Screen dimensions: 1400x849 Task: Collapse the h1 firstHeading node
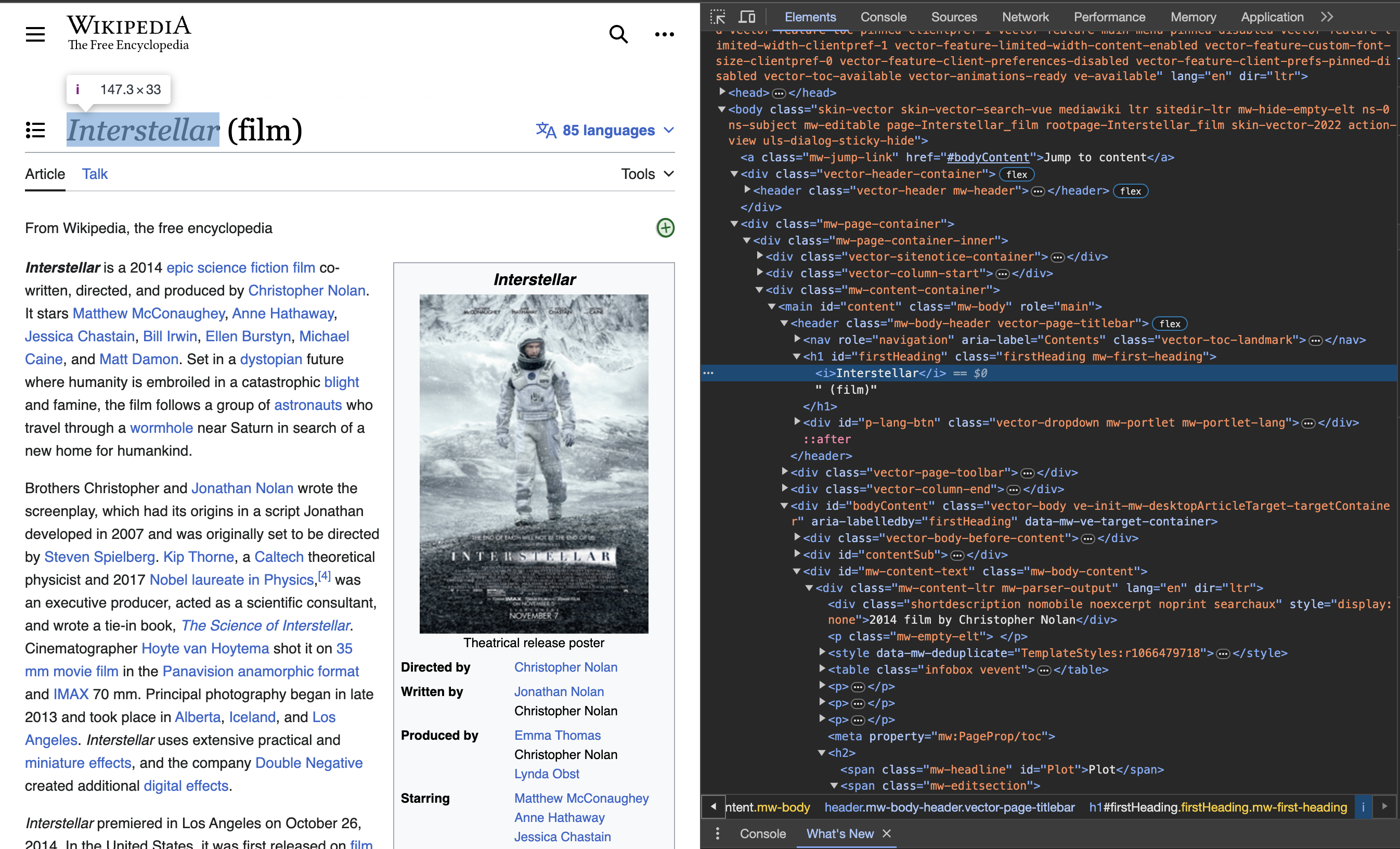coord(797,356)
